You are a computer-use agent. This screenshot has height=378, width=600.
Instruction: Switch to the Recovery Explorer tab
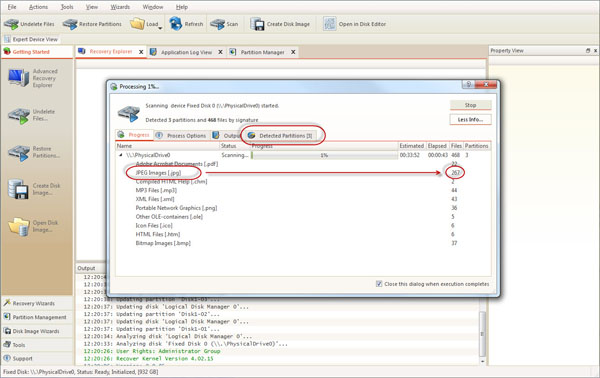click(x=111, y=51)
